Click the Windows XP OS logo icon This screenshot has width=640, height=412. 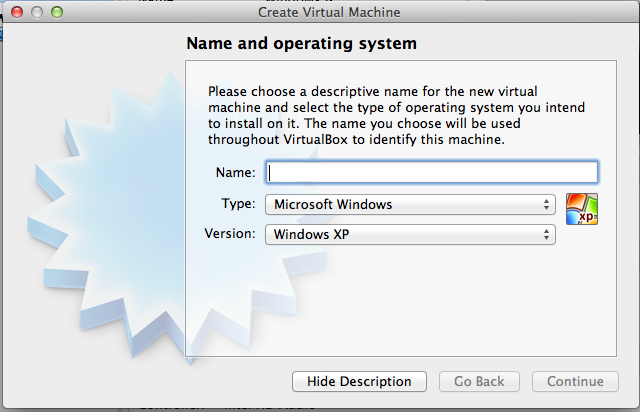click(x=582, y=209)
